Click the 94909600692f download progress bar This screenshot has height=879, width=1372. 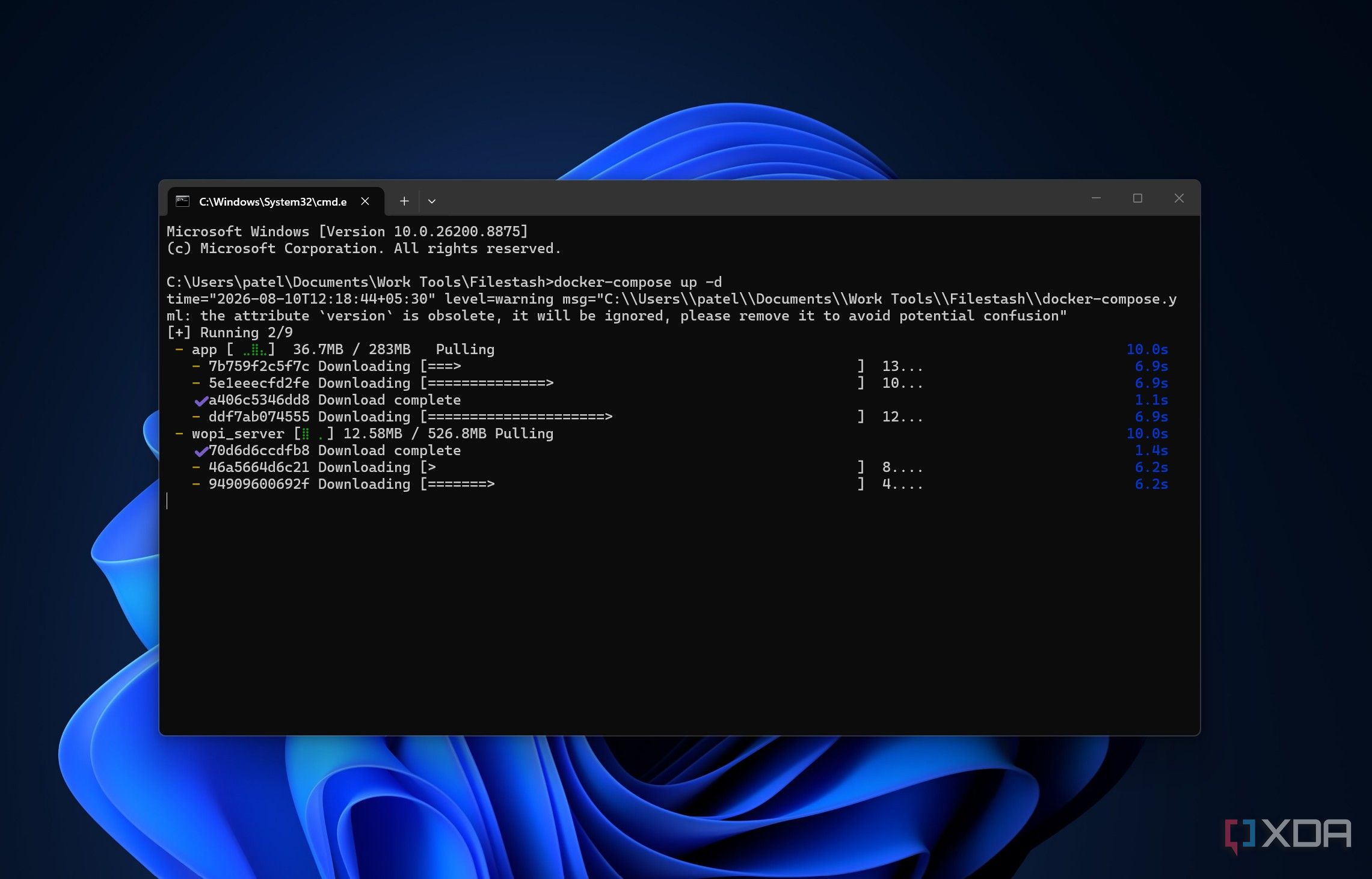pos(642,484)
